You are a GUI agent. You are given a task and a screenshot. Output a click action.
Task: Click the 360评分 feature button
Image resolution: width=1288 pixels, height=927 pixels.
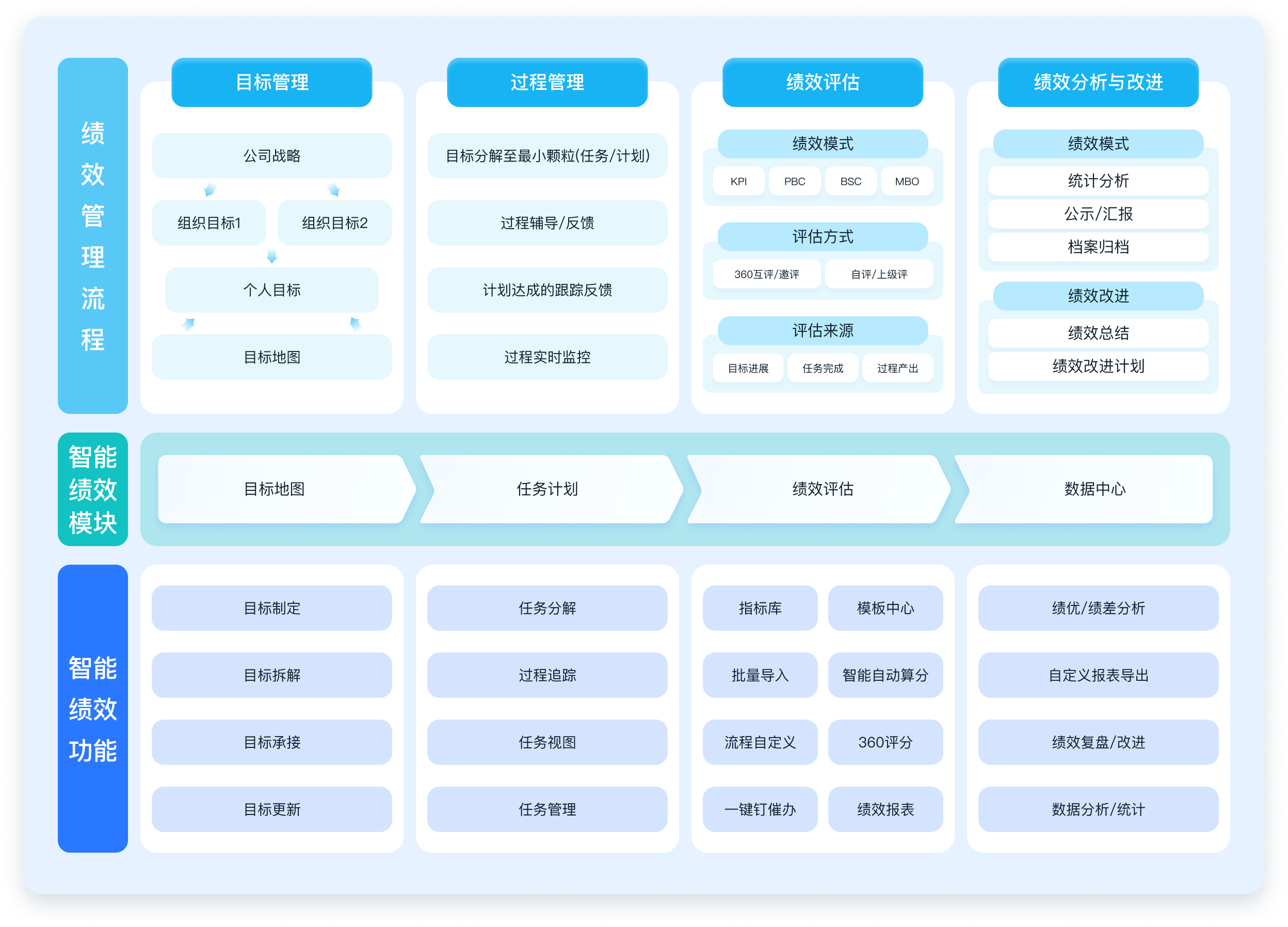pos(886,742)
